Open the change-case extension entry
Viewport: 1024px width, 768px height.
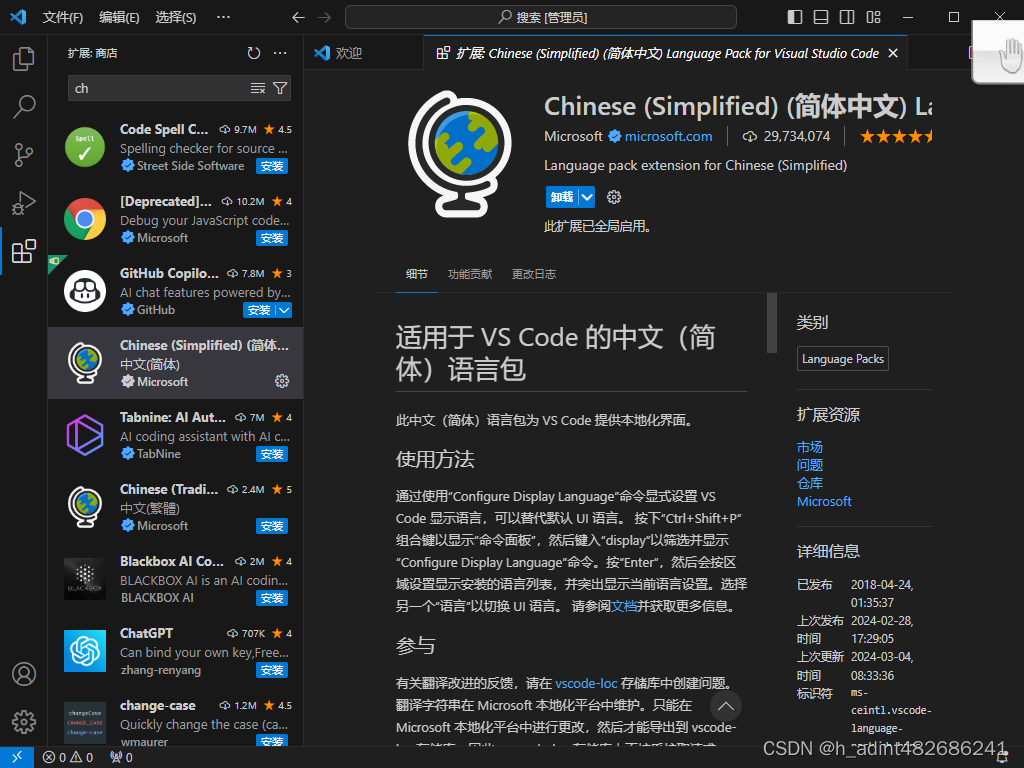175,717
